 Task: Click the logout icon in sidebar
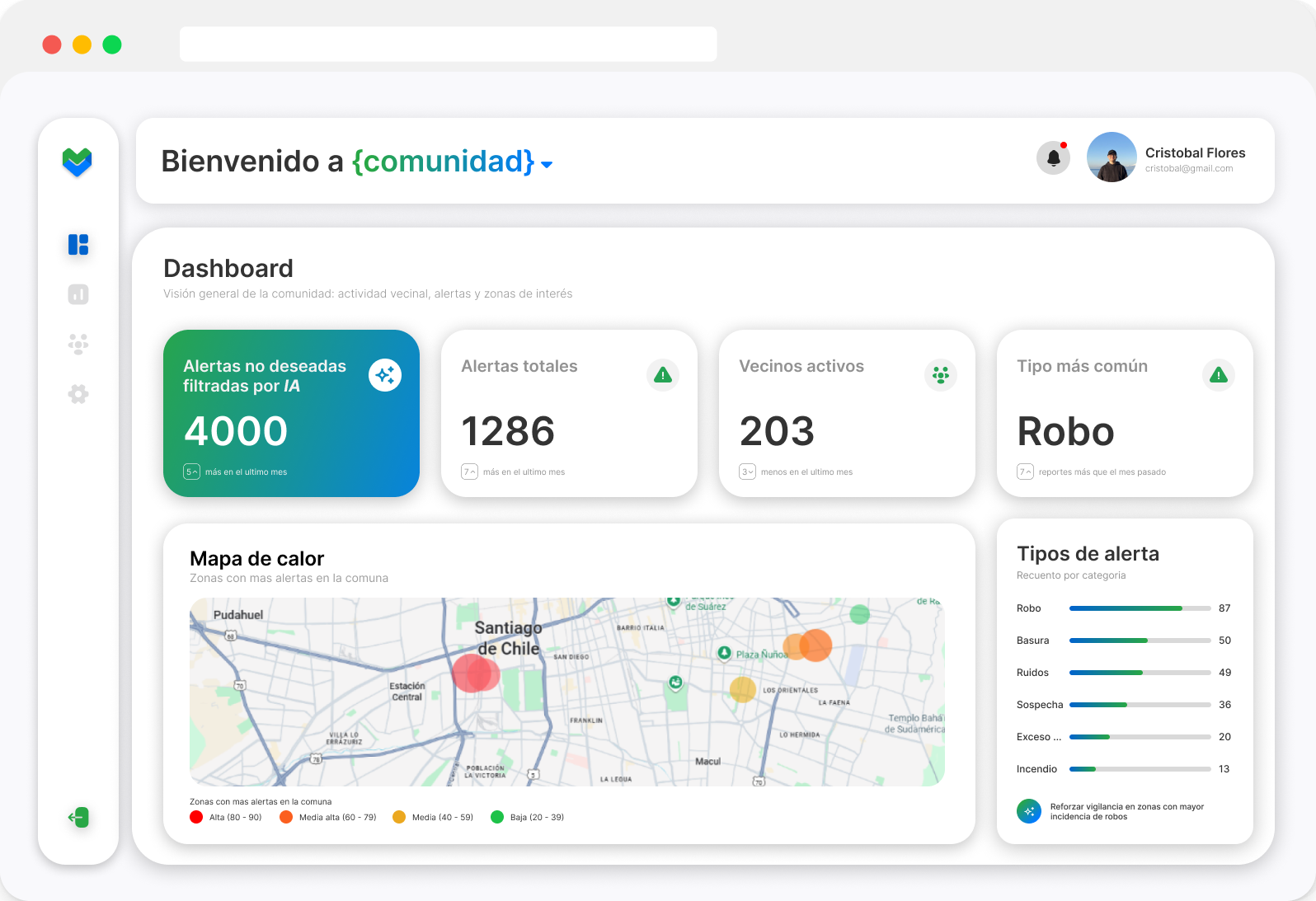tap(78, 817)
